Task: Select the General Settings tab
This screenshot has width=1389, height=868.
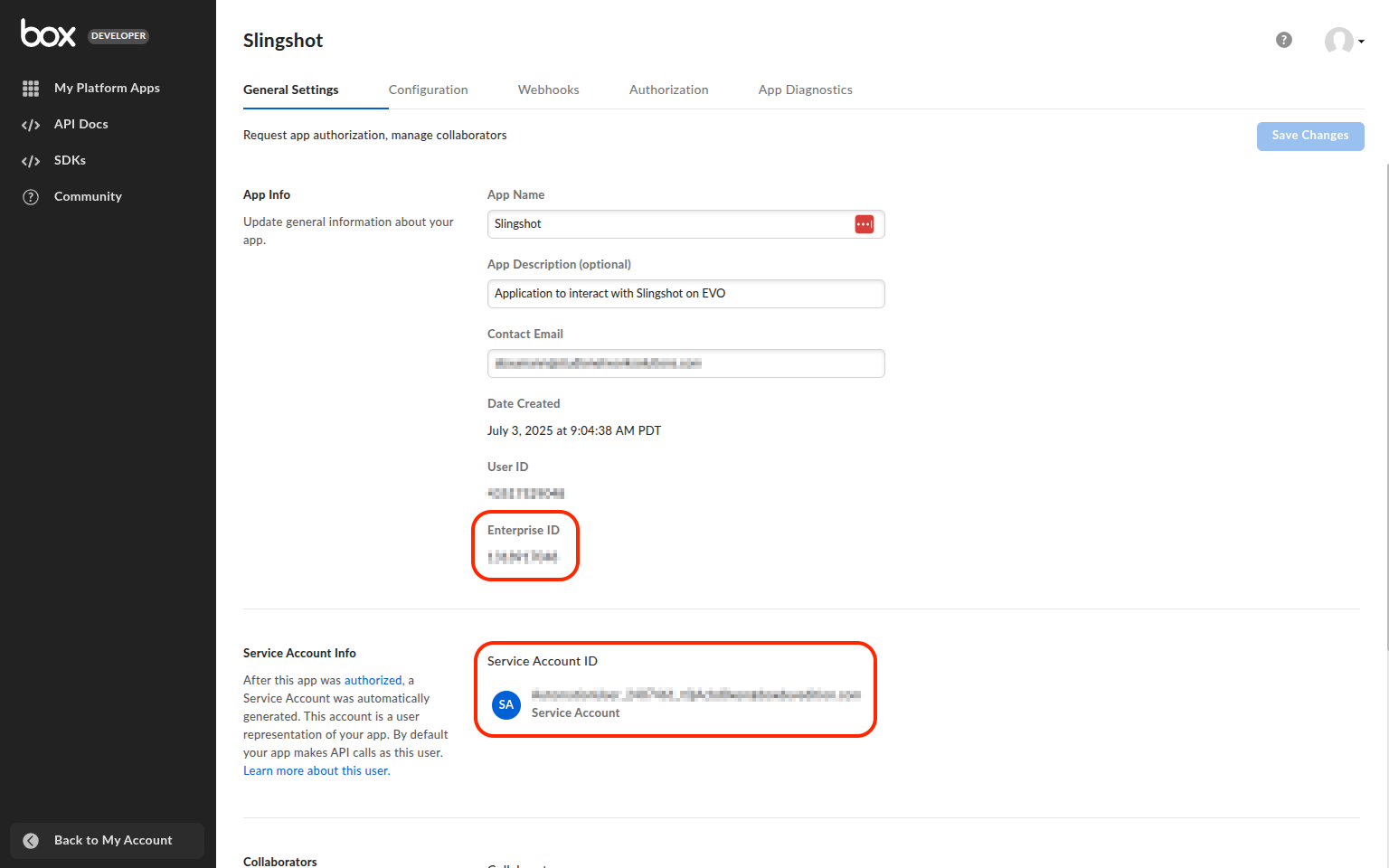Action: tap(291, 90)
